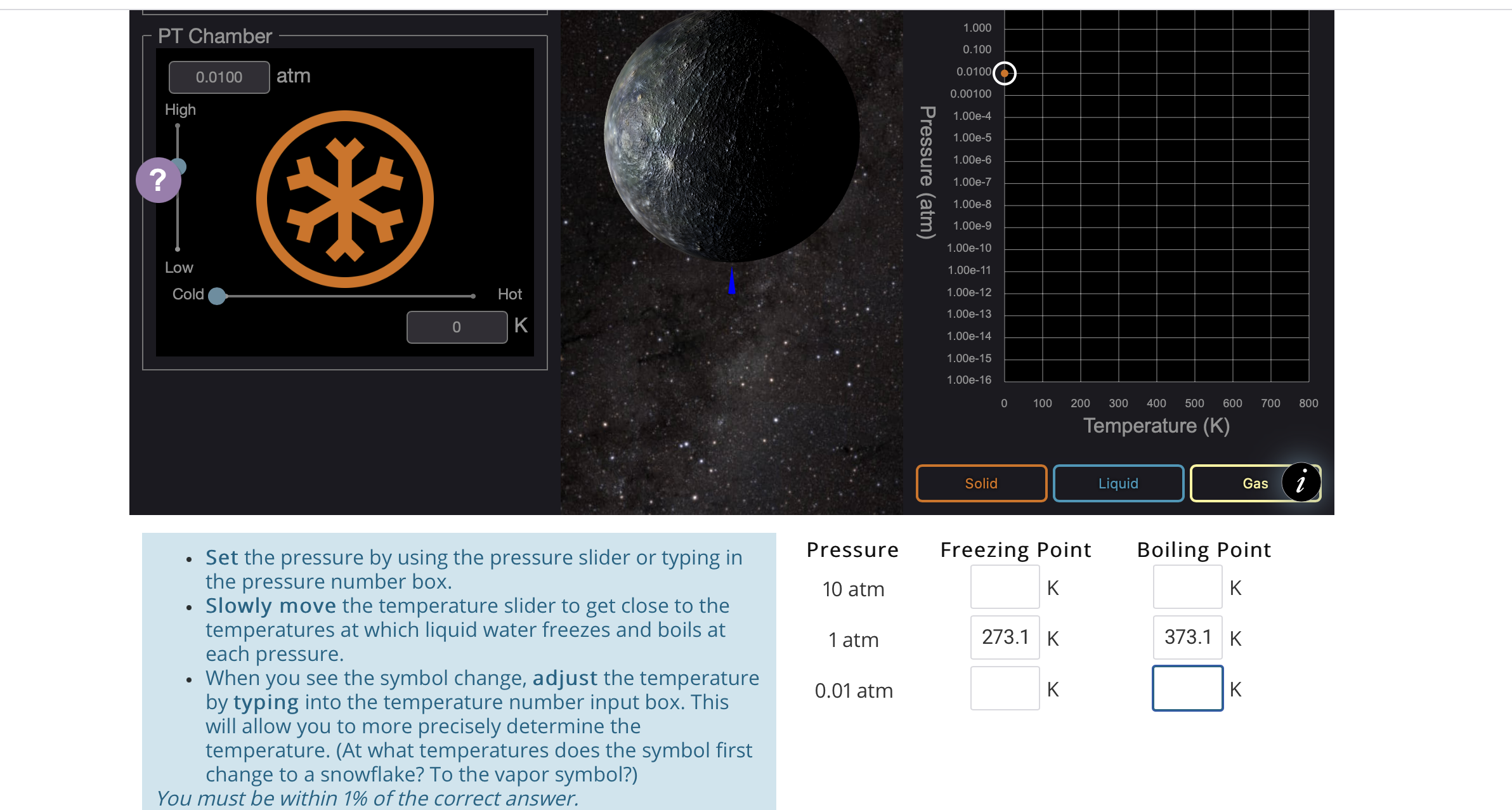The image size is (1512, 810).
Task: Click the Hot end of the temperature slider
Action: [473, 296]
